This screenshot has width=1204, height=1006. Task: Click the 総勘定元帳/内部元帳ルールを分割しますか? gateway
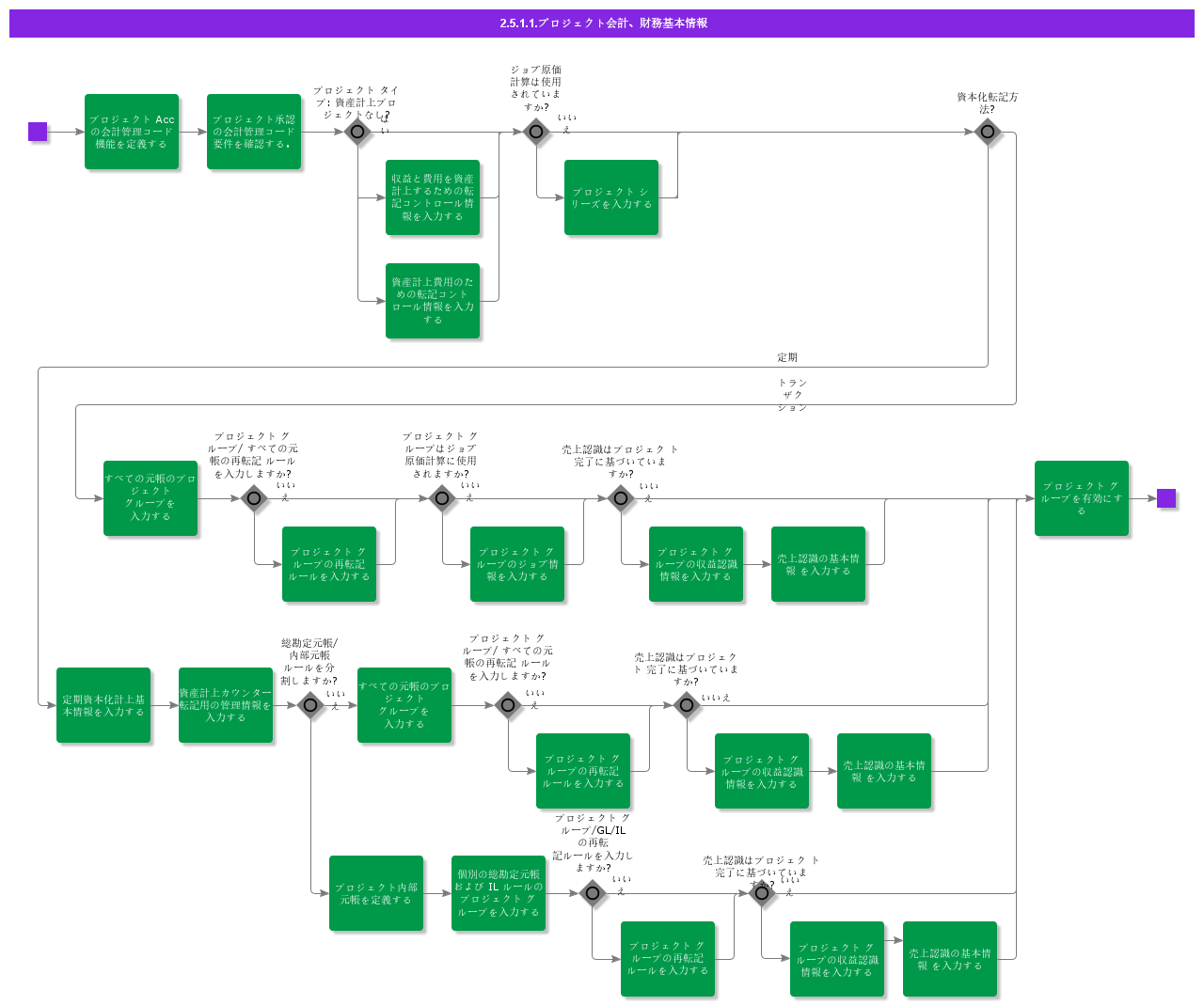point(310,705)
